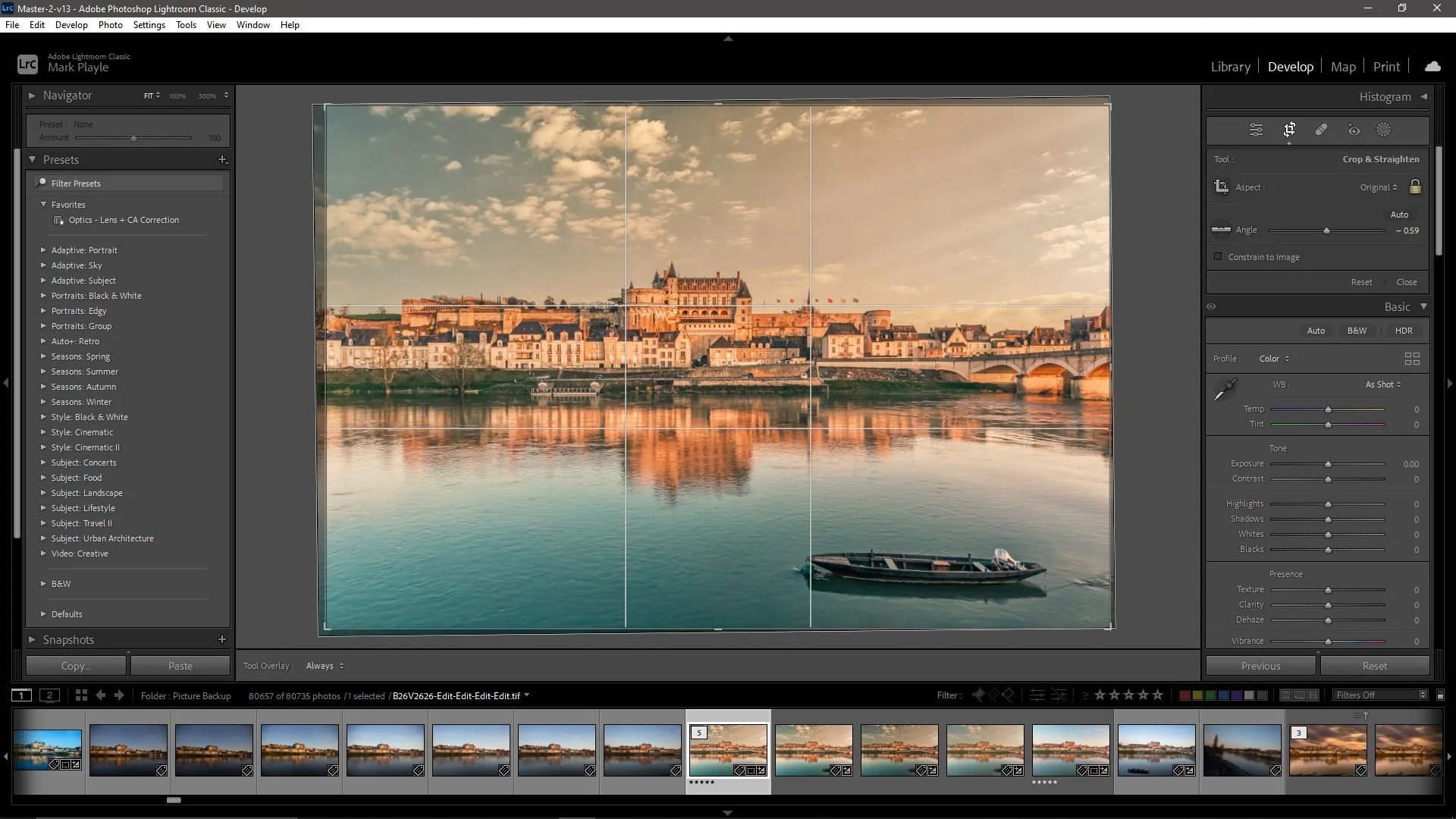Open the Settings menu
Viewport: 1456px width, 819px height.
point(149,25)
